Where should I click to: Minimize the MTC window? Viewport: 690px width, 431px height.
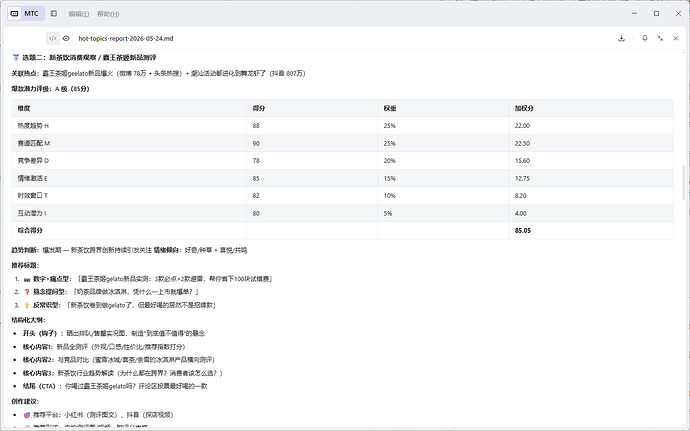(634, 14)
